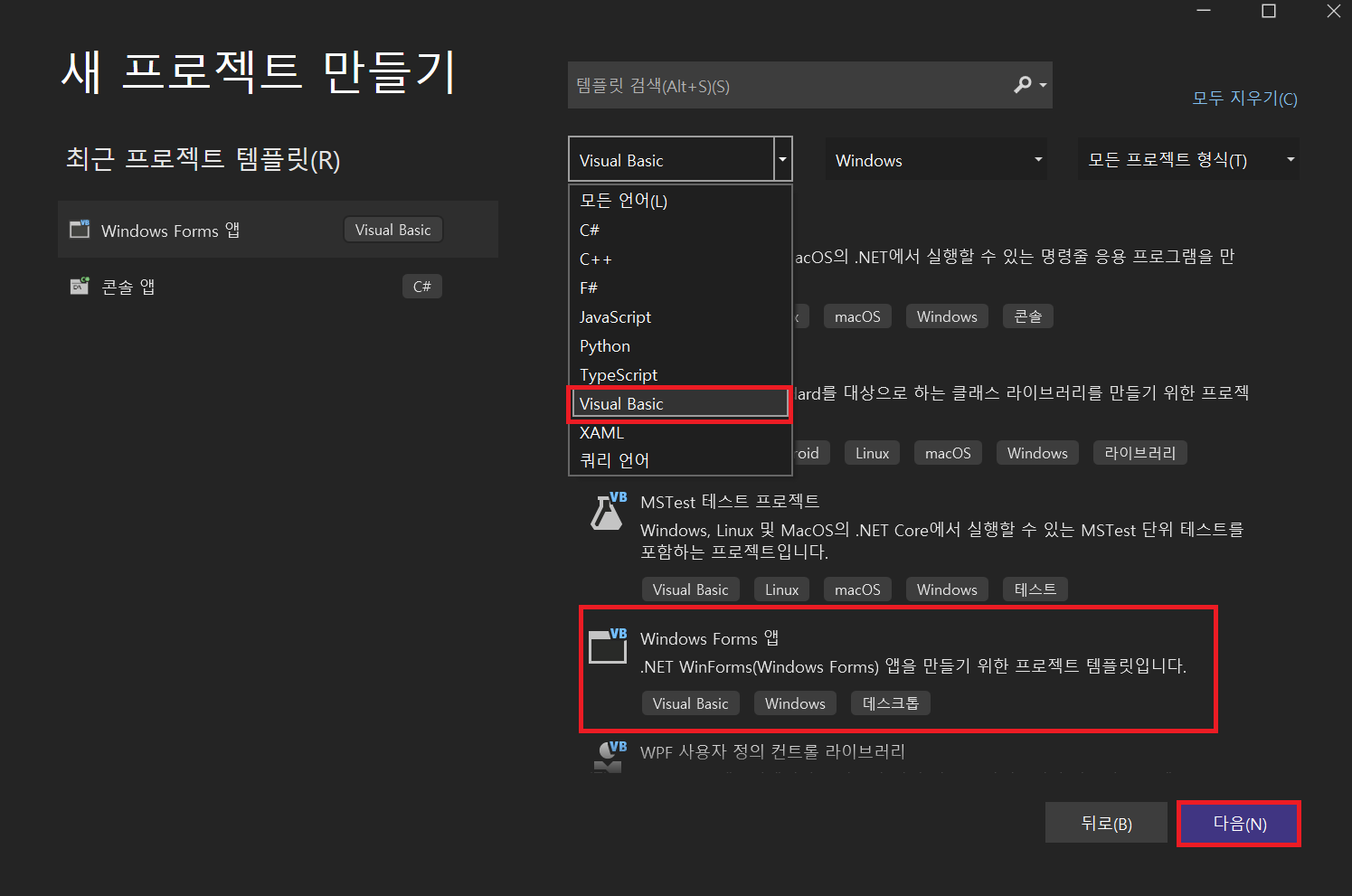Click the Windows tag beside the 콘솔 tag
Image resolution: width=1352 pixels, height=896 pixels.
[x=947, y=316]
